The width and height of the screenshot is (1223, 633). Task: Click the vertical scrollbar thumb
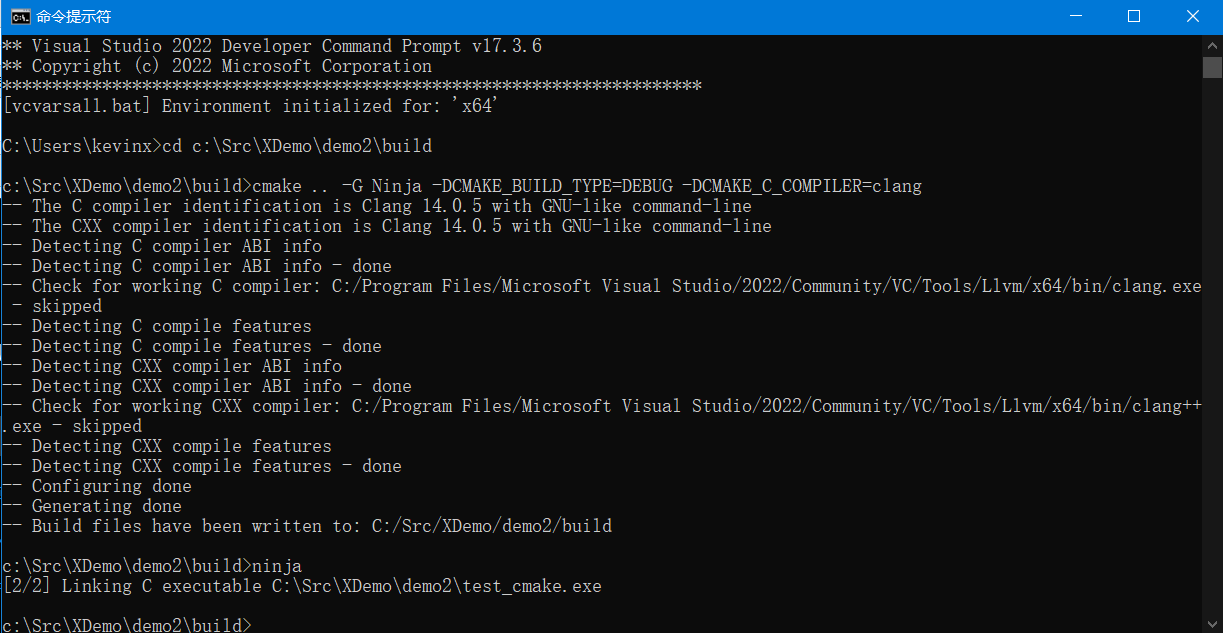point(1212,67)
